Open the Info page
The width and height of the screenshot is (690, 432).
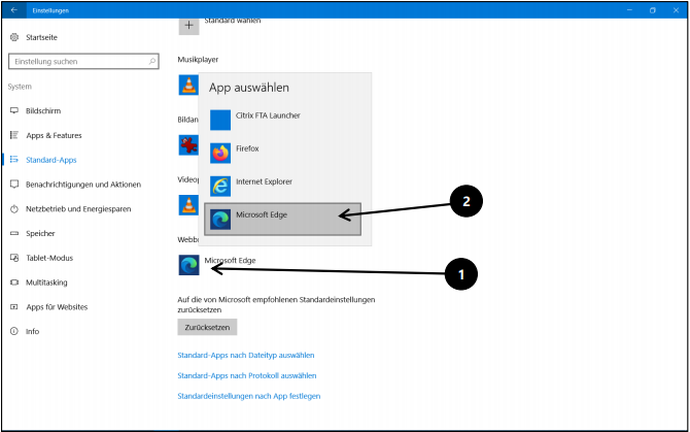click(33, 330)
